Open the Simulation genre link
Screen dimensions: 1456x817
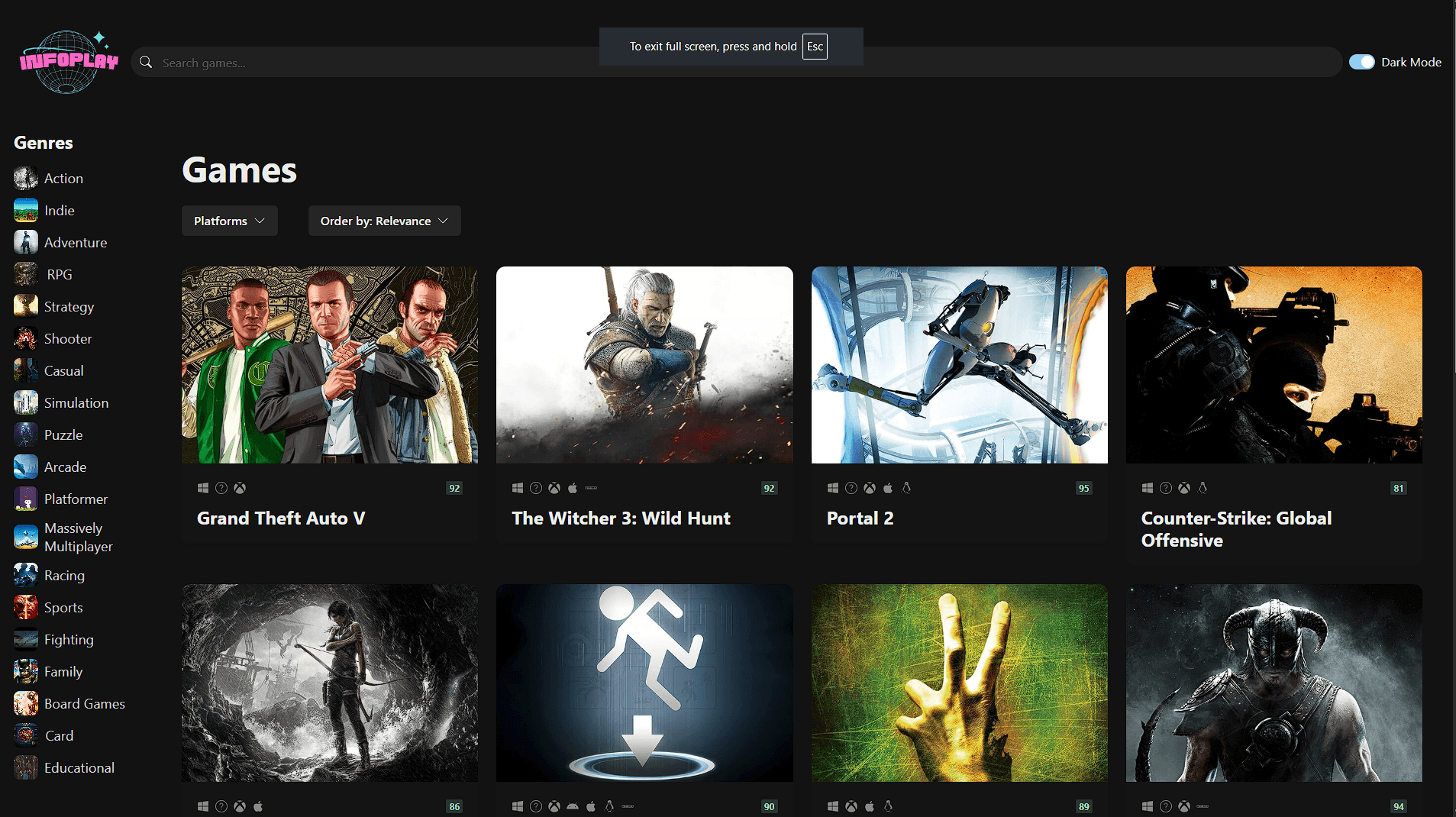coord(76,402)
